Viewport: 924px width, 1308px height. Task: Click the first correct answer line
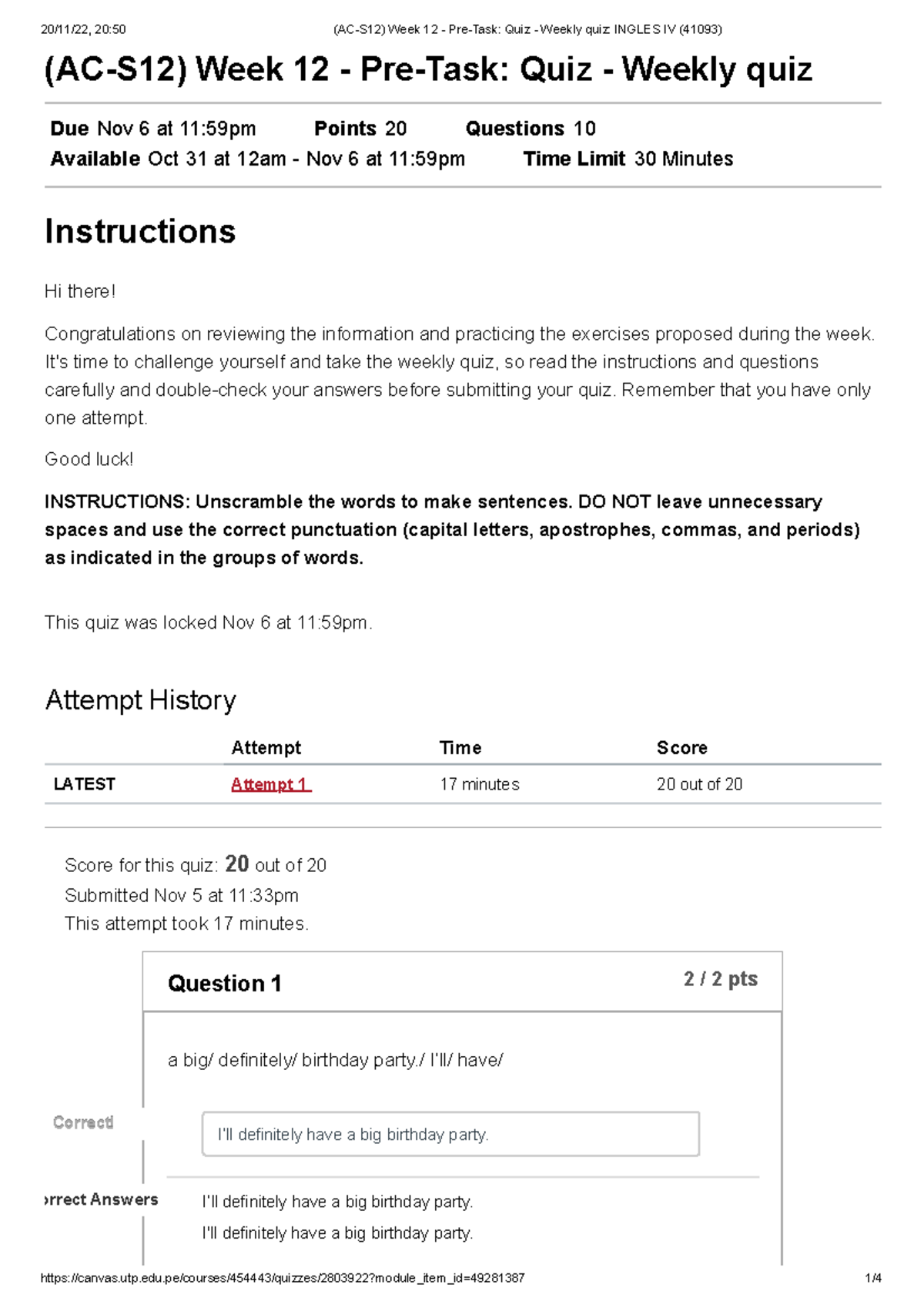pos(337,1202)
